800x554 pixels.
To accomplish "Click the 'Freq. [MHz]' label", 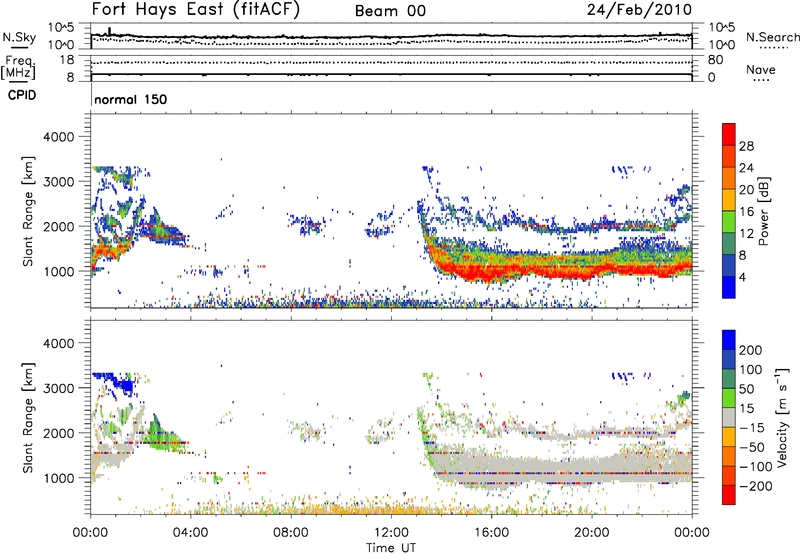I will tap(18, 68).
